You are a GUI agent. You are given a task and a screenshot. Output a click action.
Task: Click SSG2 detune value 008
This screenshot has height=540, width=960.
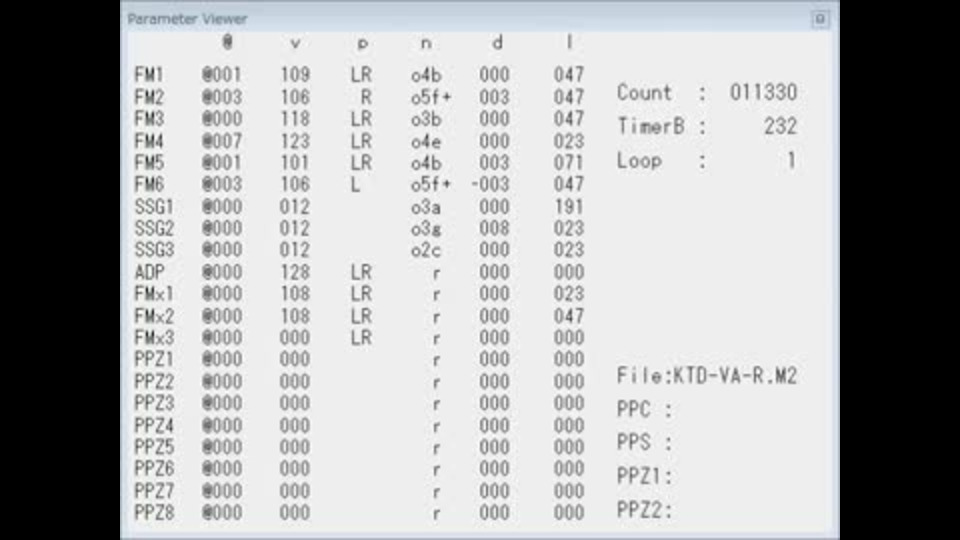click(494, 228)
